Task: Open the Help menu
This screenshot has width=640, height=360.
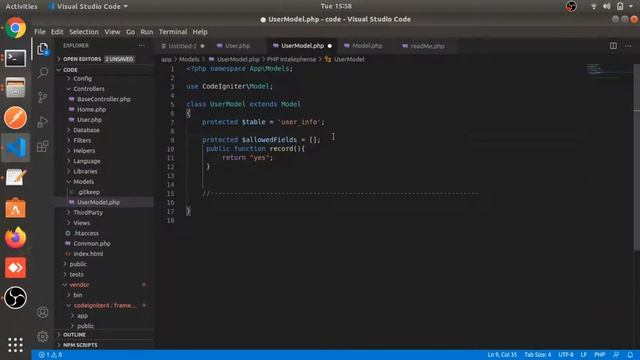Action: (x=200, y=32)
